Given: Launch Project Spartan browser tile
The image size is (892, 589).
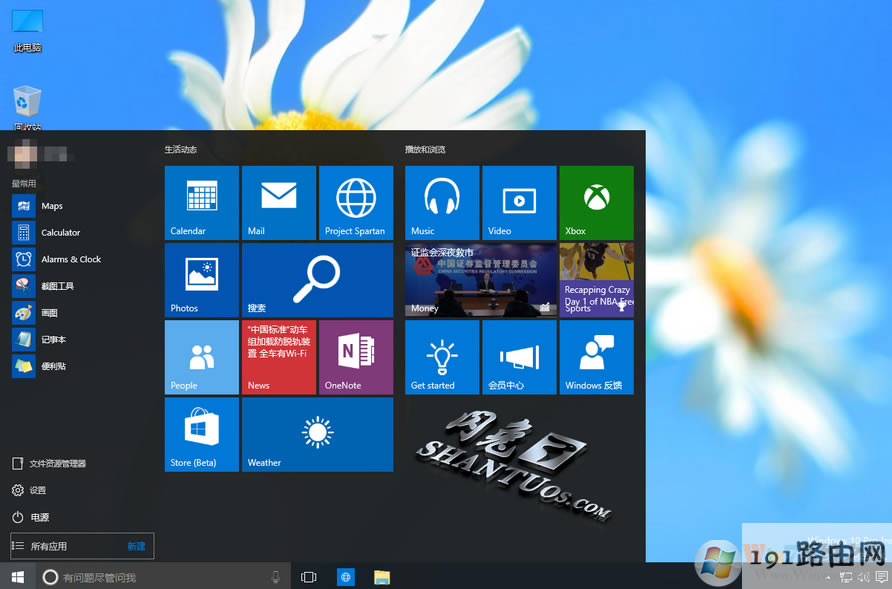Looking at the screenshot, I should (x=355, y=202).
